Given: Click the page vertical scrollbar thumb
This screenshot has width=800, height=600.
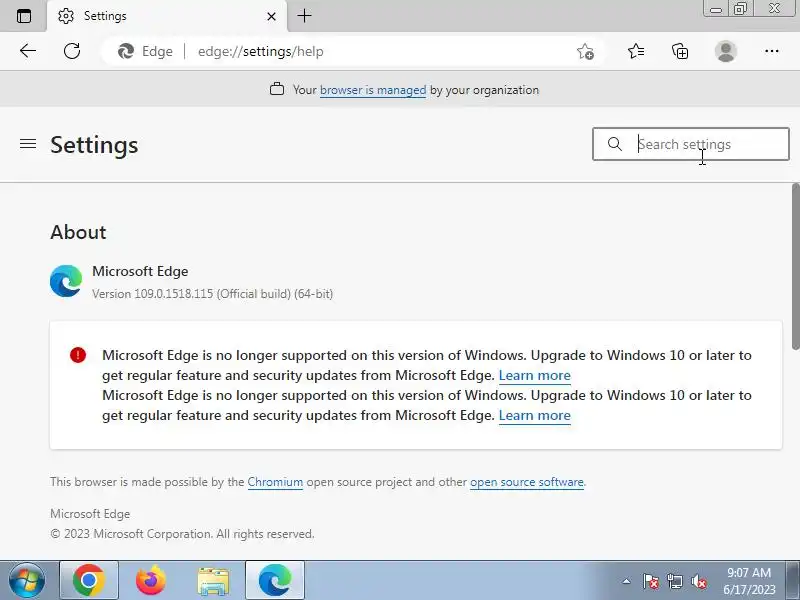Looking at the screenshot, I should click(795, 266).
